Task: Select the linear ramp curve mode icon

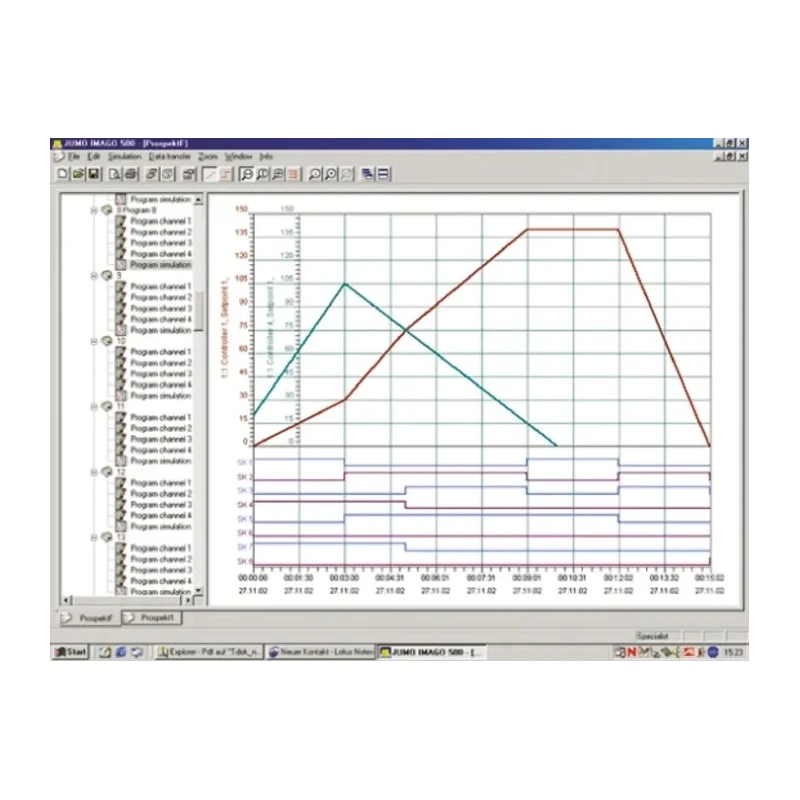Action: click(x=210, y=174)
